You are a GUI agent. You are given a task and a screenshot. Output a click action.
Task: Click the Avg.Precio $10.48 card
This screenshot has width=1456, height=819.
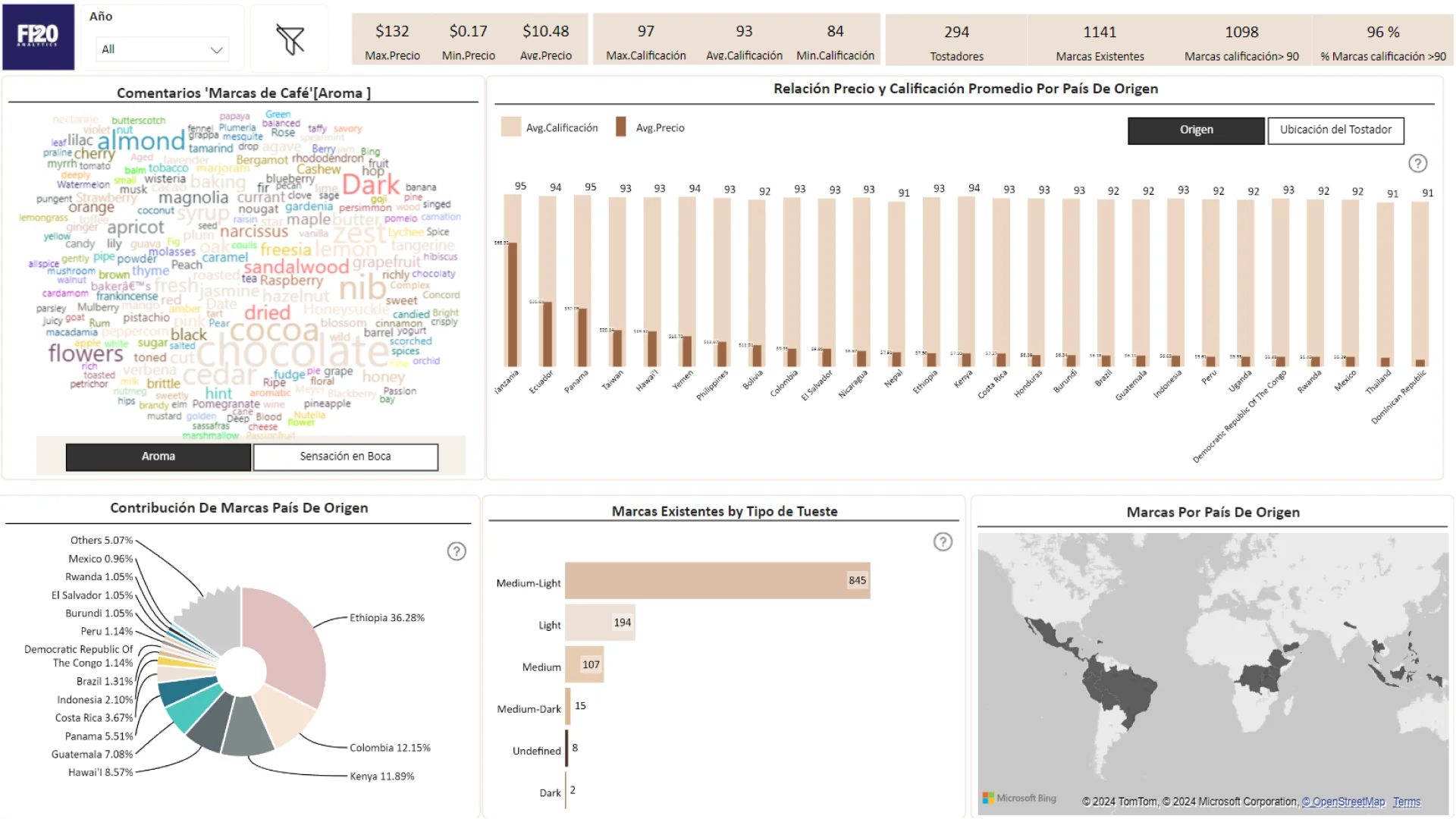click(x=545, y=40)
